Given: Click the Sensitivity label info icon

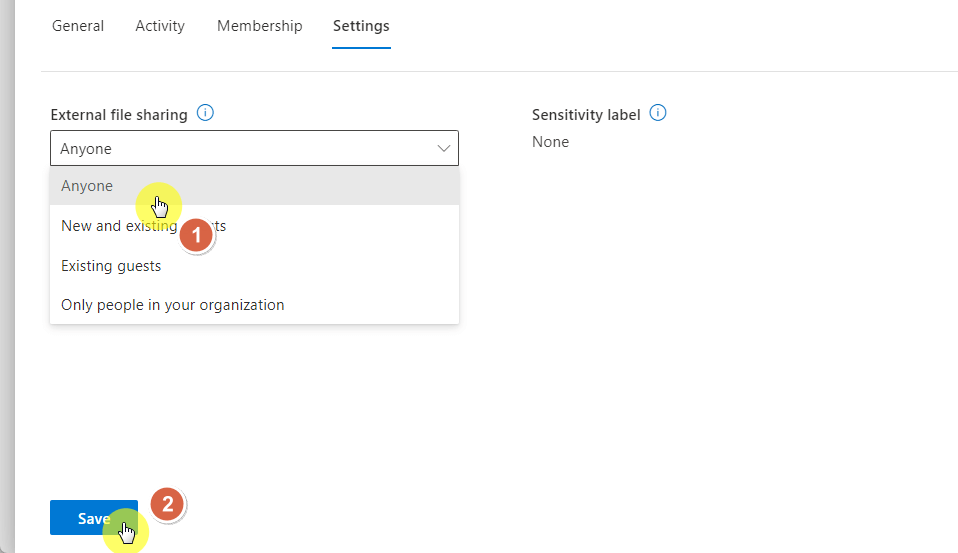Looking at the screenshot, I should [657, 113].
